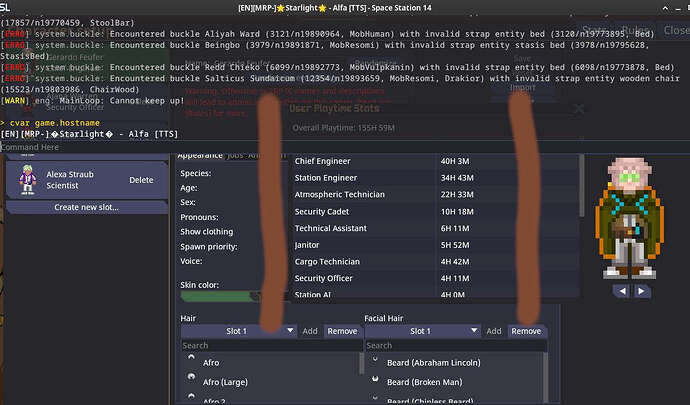690x405 pixels.
Task: Click the Hair search field
Action: pyautogui.click(x=271, y=346)
